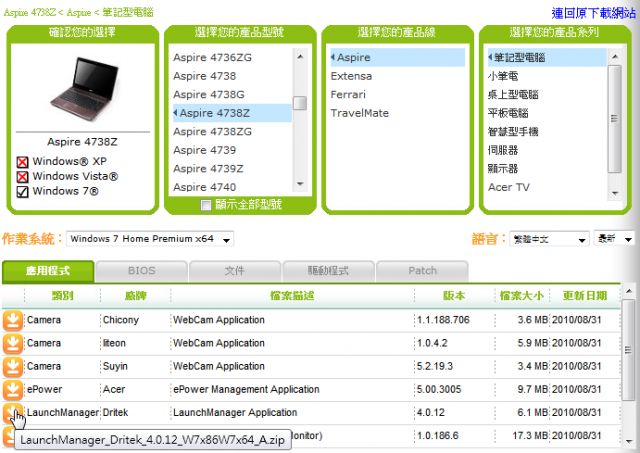Sort by the 類別 column header
This screenshot has width=640, height=453.
[x=62, y=295]
